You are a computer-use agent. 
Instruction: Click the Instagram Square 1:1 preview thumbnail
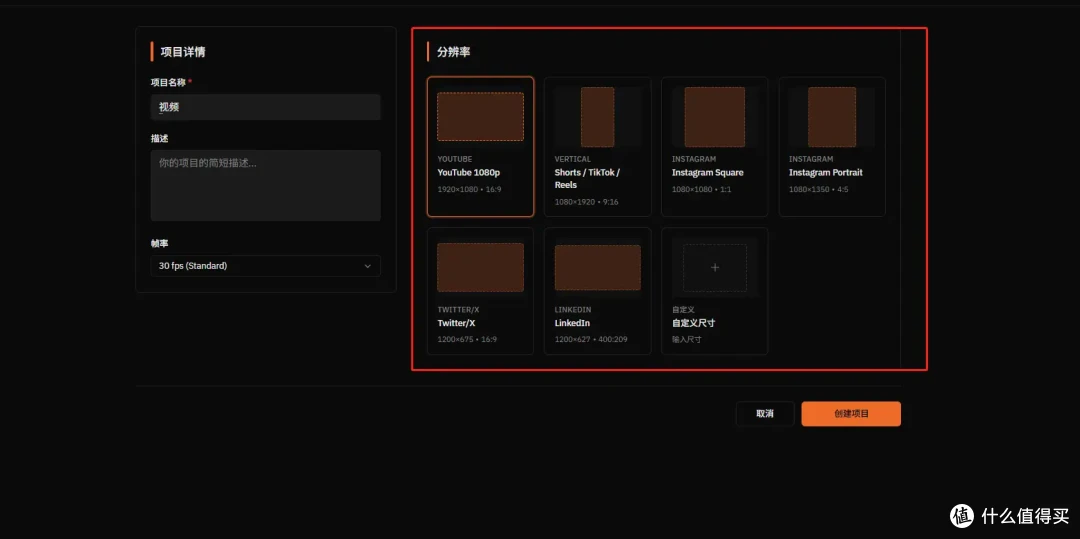[x=714, y=117]
